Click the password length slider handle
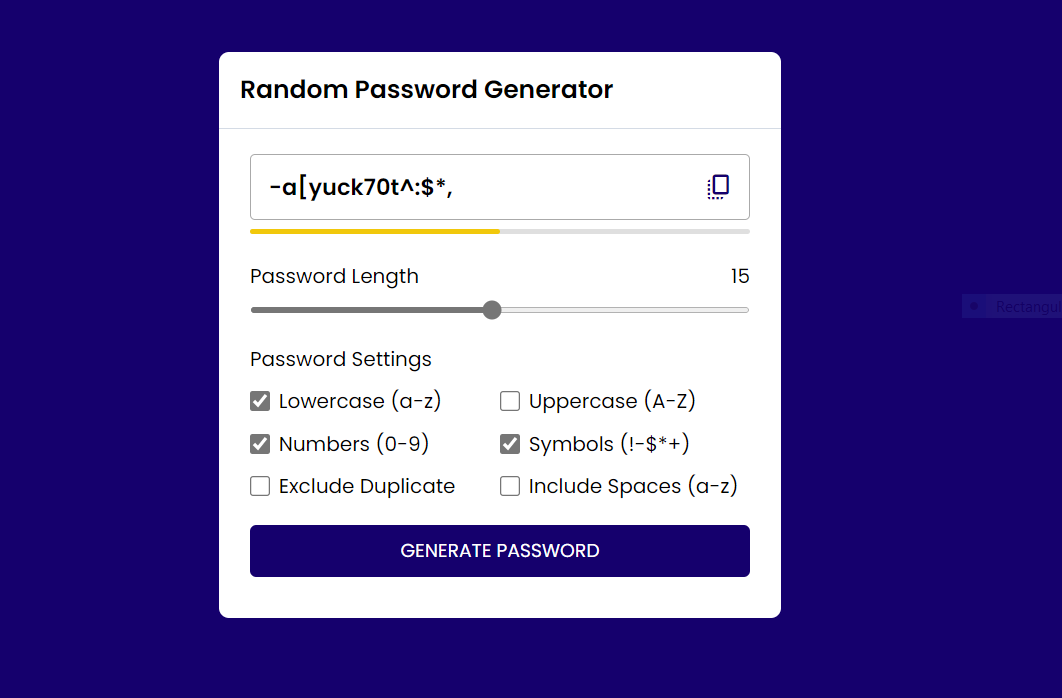The image size is (1062, 698). pos(492,310)
